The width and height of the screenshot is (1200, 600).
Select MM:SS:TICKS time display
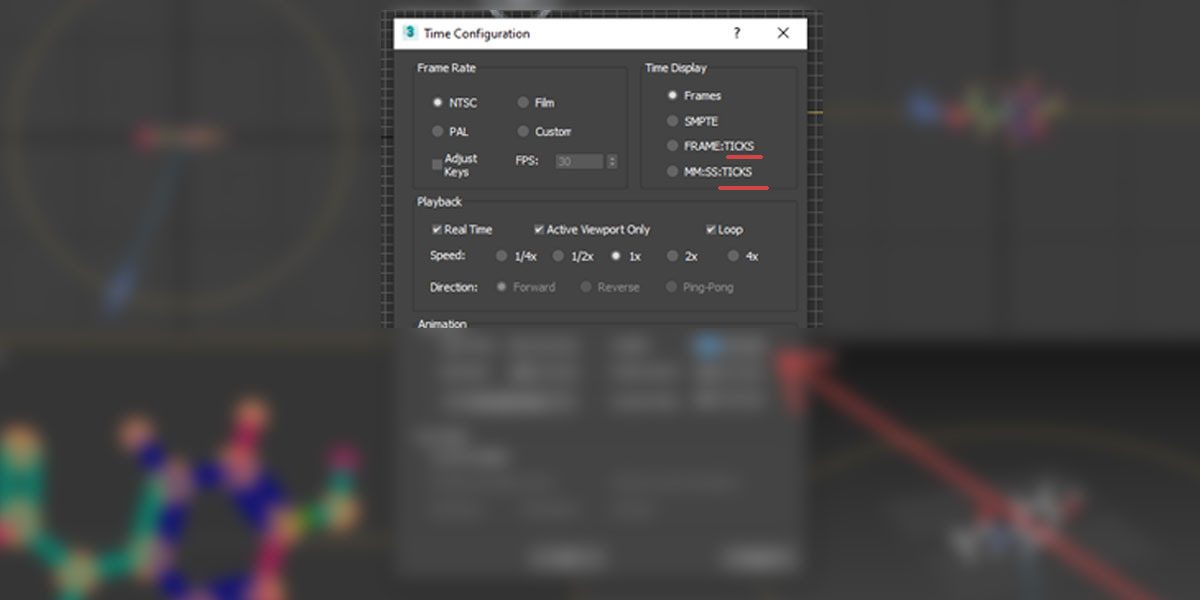(673, 171)
